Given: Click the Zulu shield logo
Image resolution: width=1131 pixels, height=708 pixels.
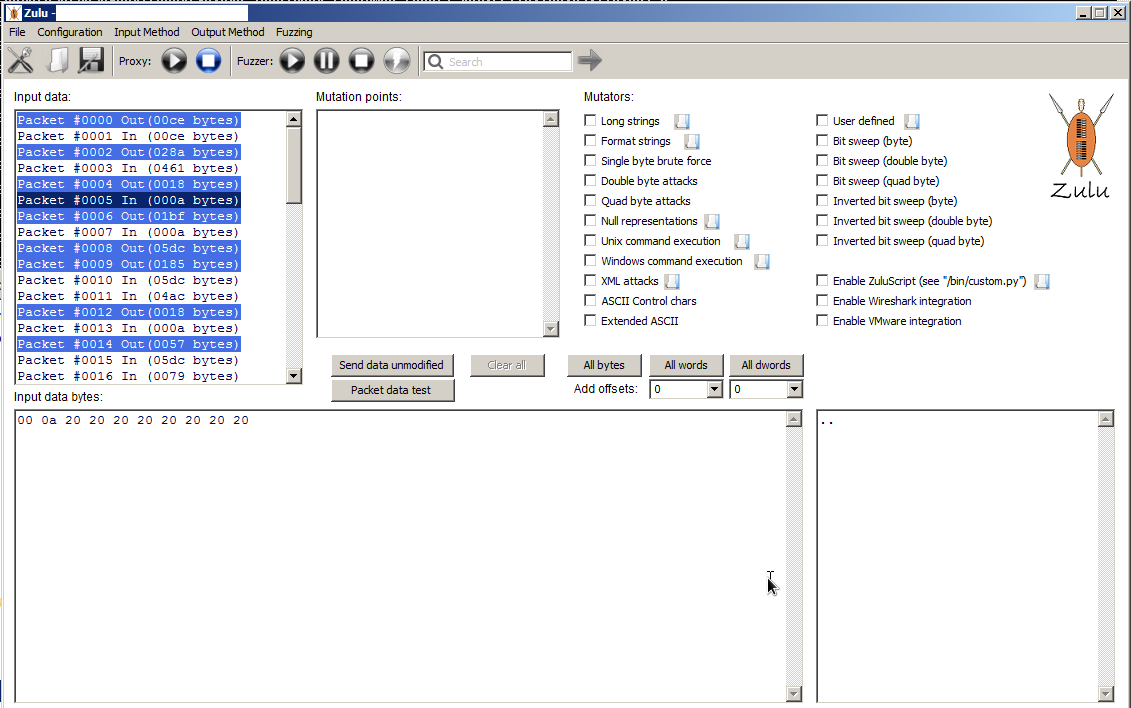Looking at the screenshot, I should [1081, 146].
